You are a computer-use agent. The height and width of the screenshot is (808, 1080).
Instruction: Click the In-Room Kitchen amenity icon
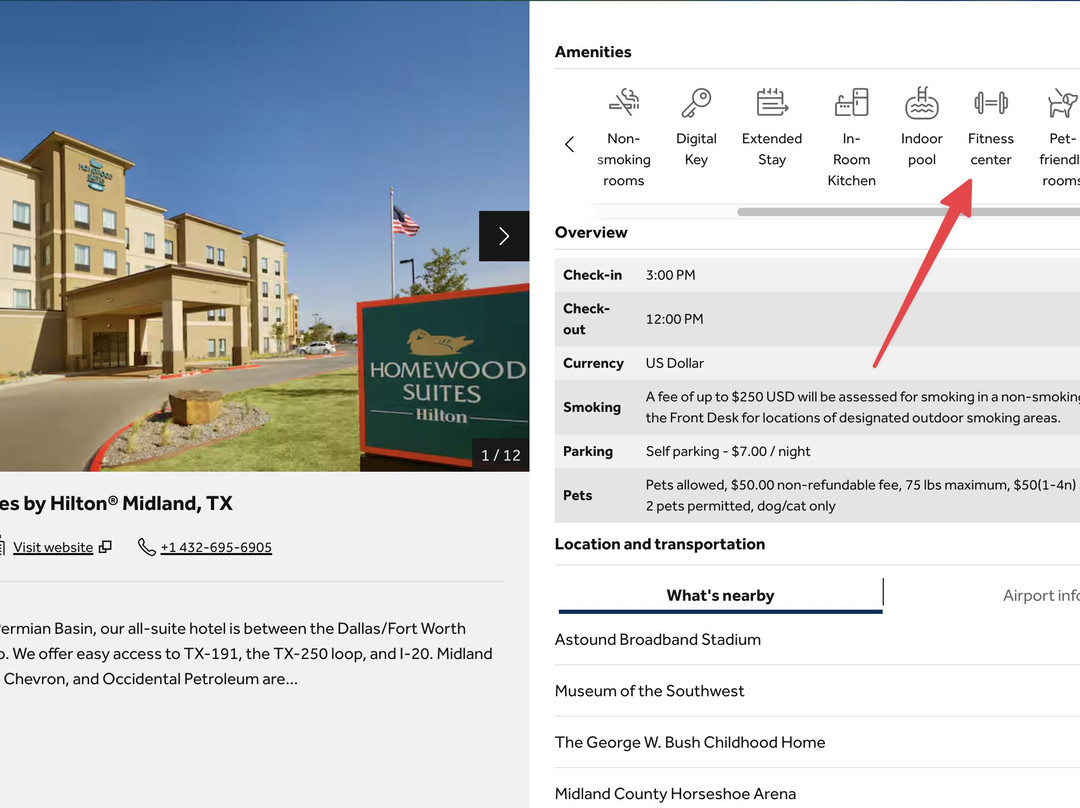pos(851,102)
